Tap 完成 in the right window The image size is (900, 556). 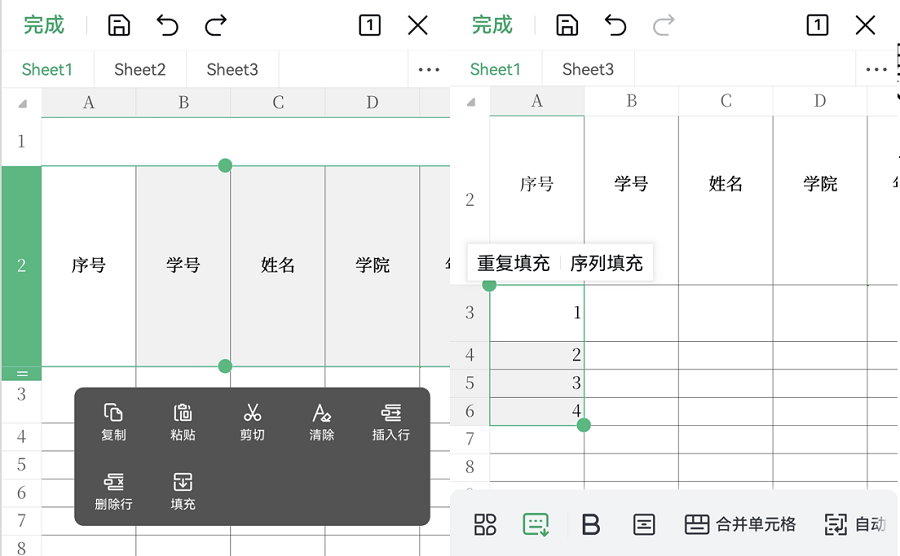pyautogui.click(x=492, y=25)
